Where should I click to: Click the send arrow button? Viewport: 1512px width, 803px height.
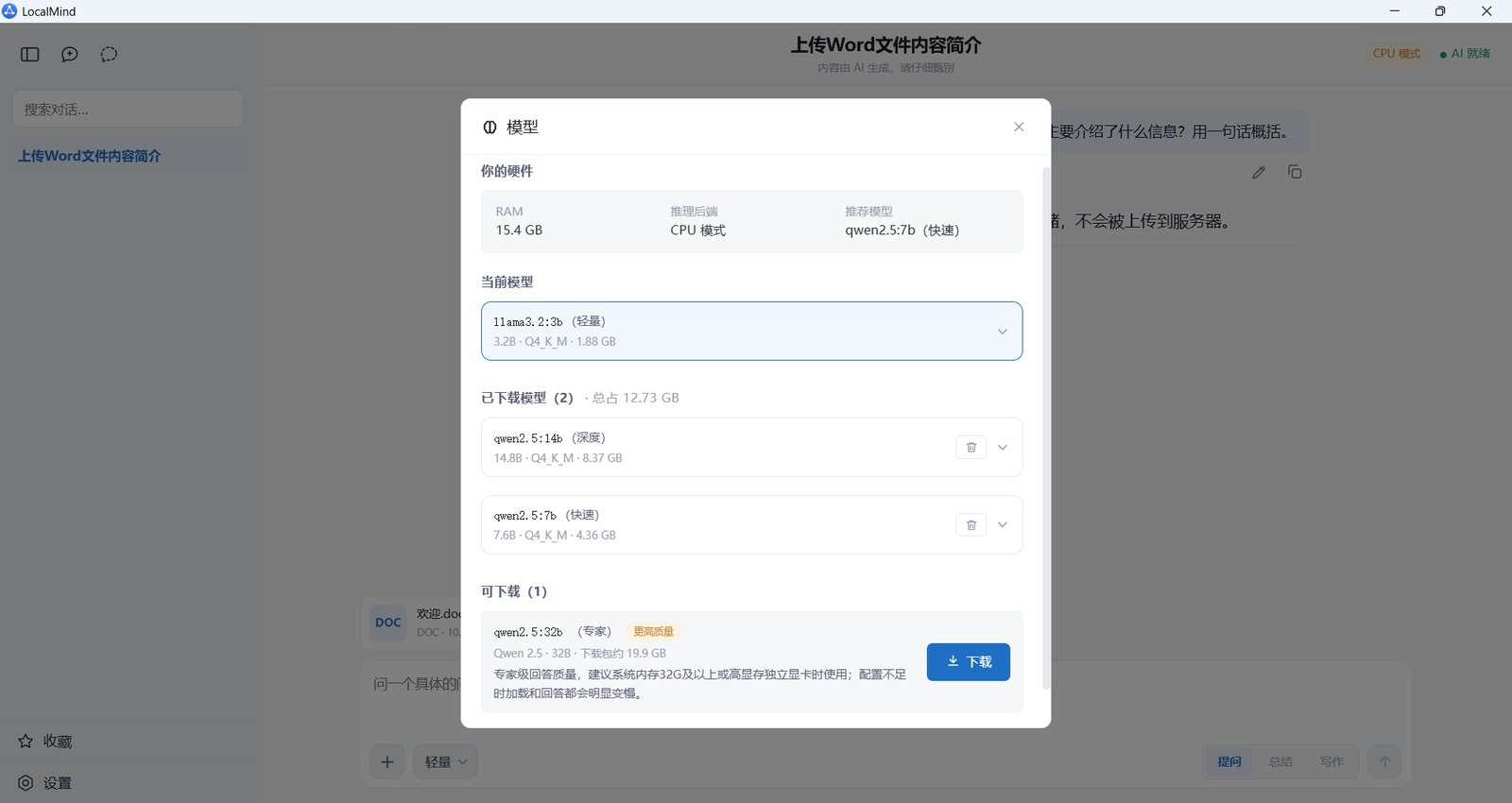pyautogui.click(x=1384, y=761)
